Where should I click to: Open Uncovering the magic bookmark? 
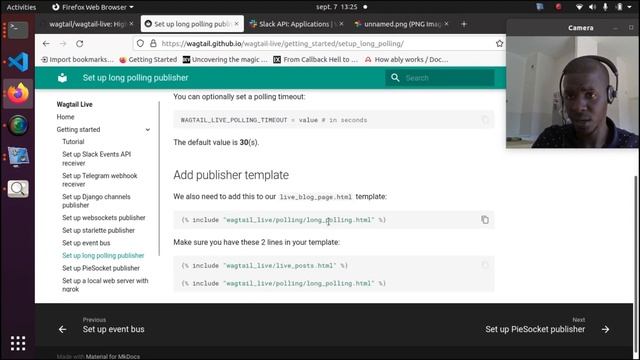225,60
